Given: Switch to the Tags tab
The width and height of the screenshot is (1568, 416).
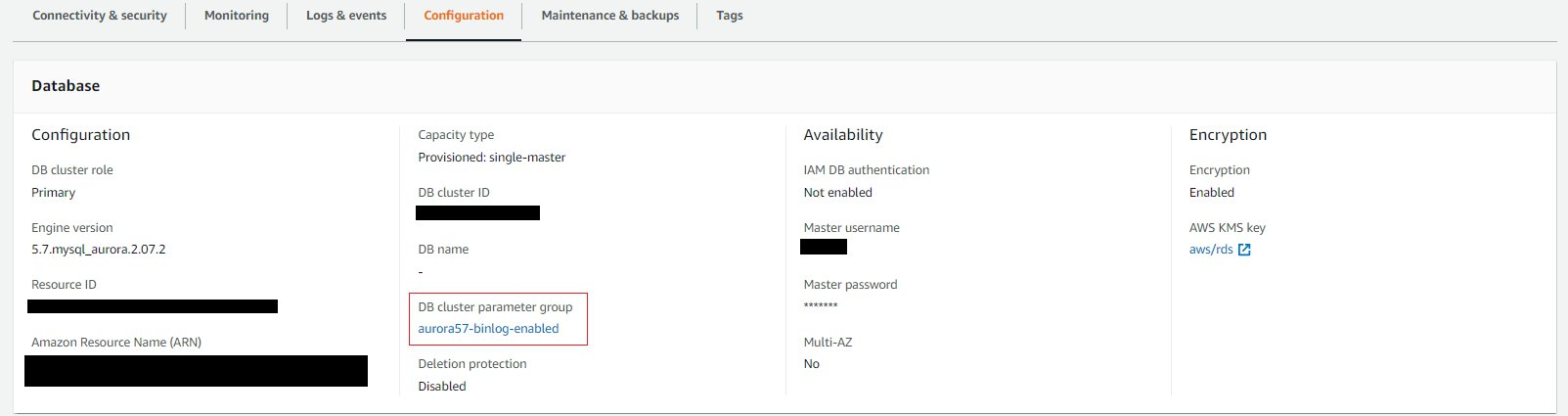Looking at the screenshot, I should 730,16.
